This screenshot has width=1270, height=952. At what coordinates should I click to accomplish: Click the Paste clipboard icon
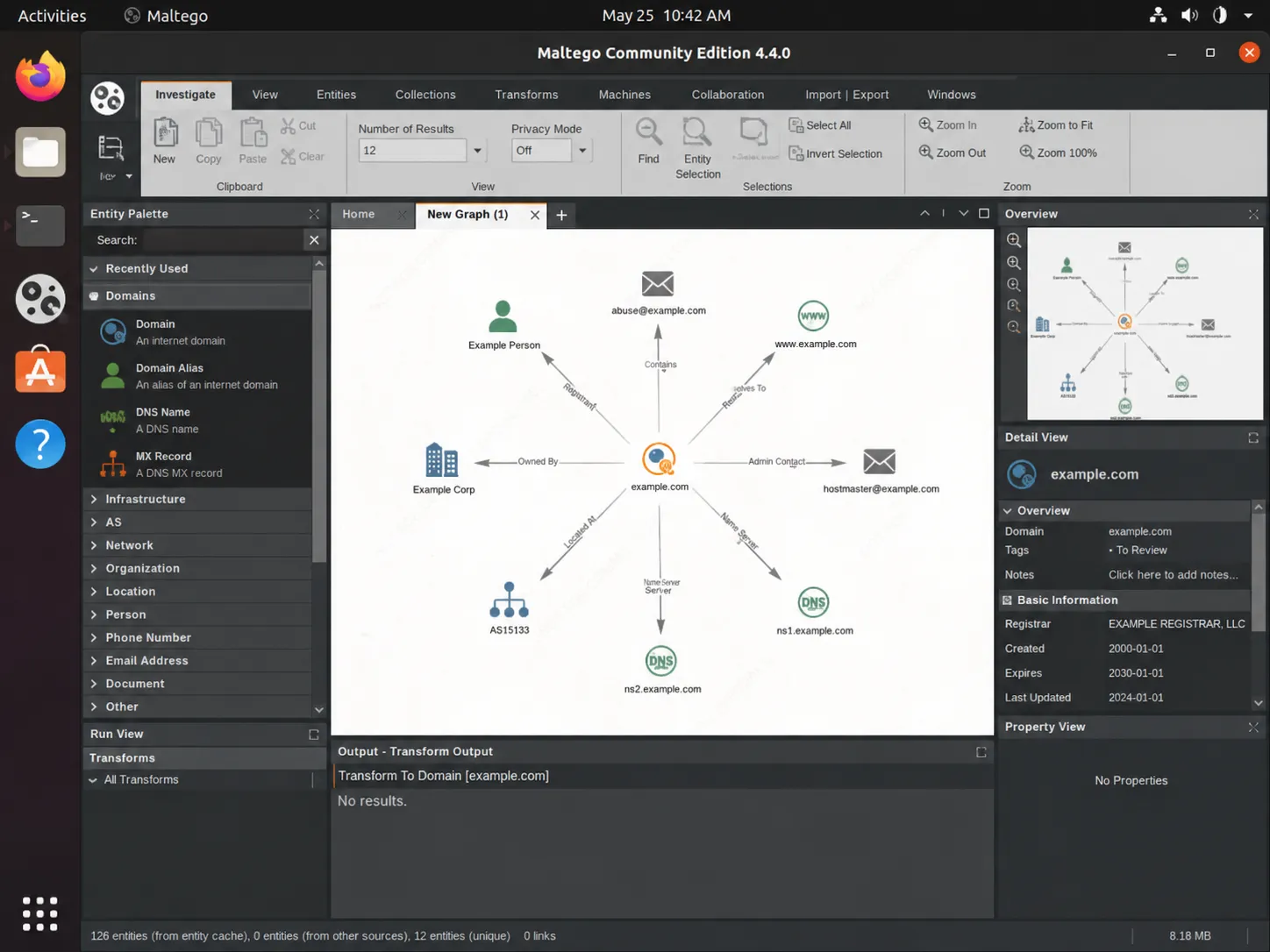[x=253, y=134]
